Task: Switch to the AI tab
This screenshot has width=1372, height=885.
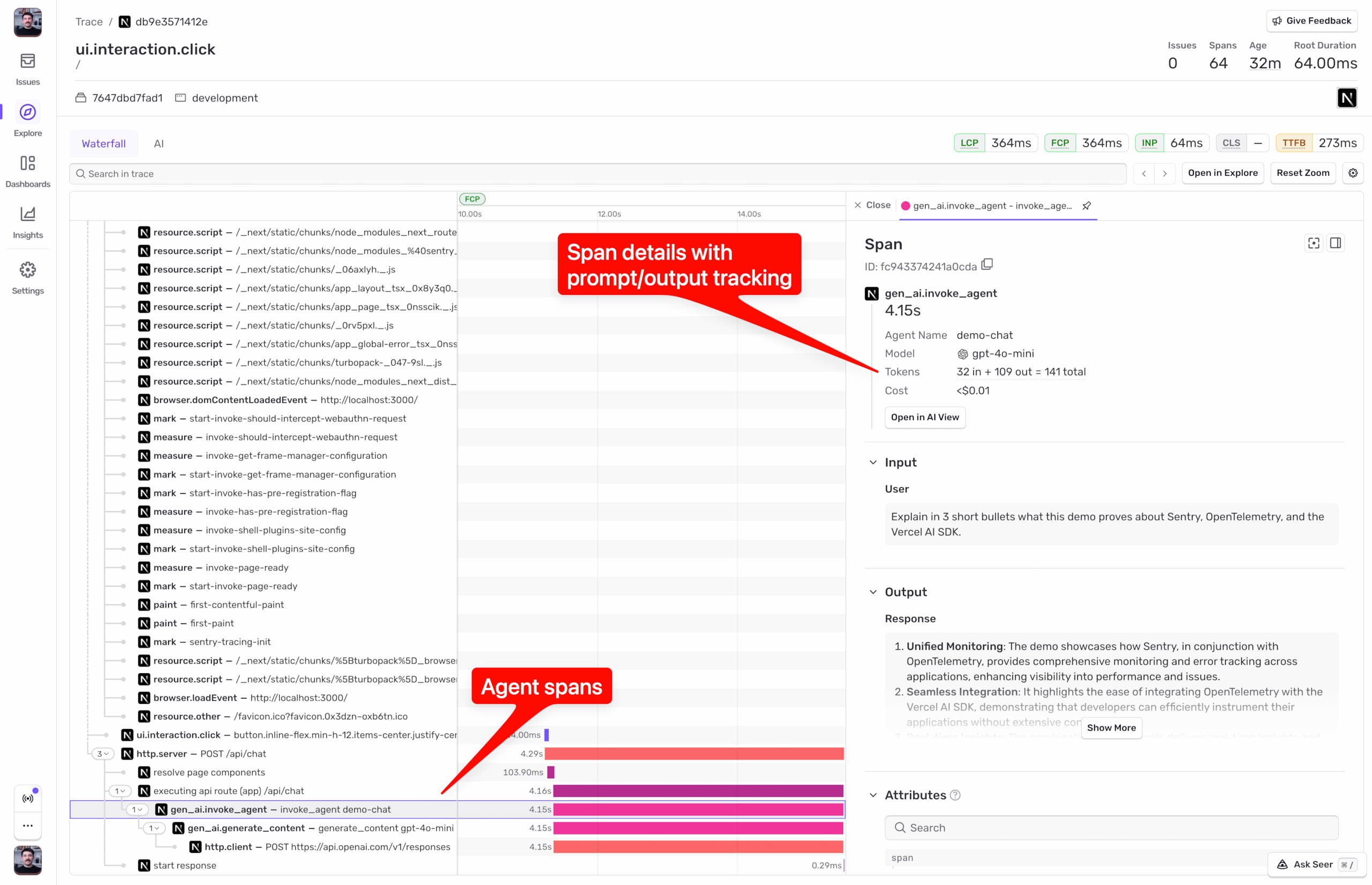Action: click(159, 144)
